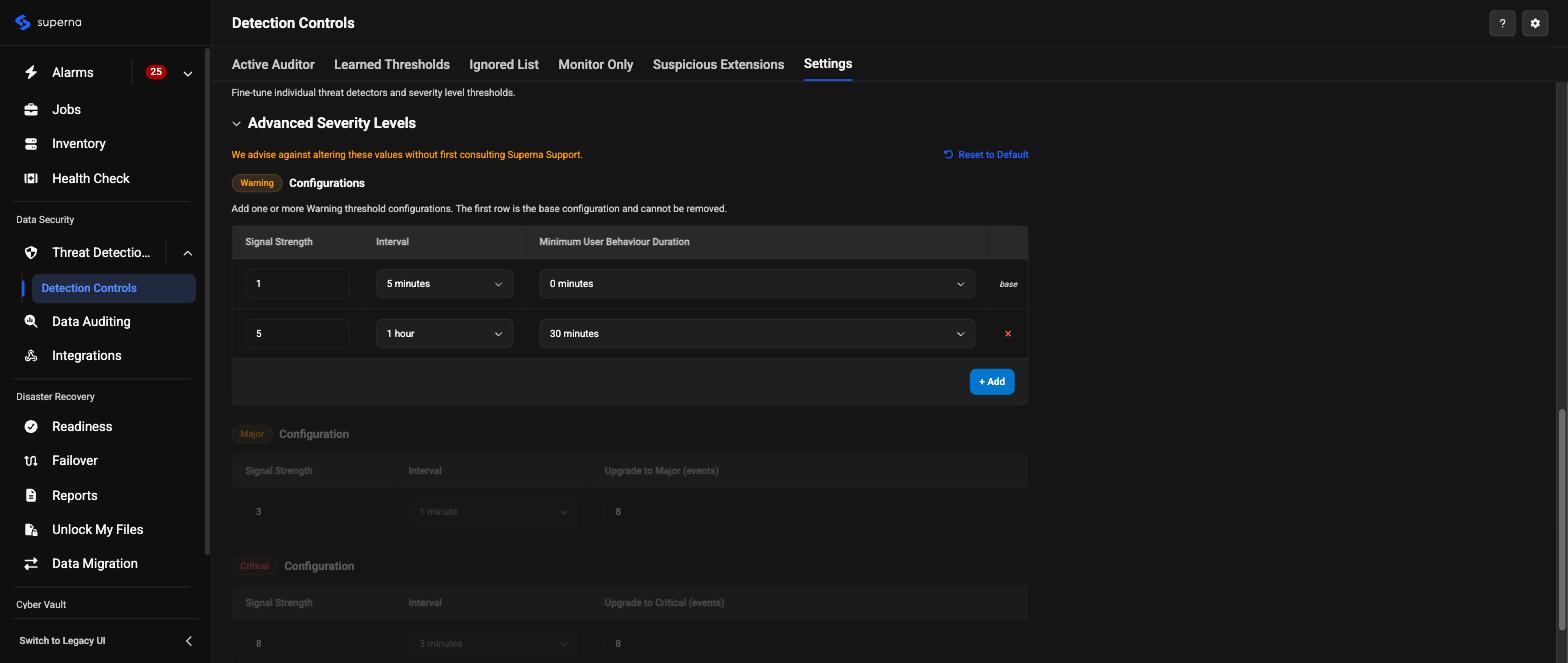Open the 30 minutes duration dropdown
The image size is (1568, 663).
tap(757, 334)
